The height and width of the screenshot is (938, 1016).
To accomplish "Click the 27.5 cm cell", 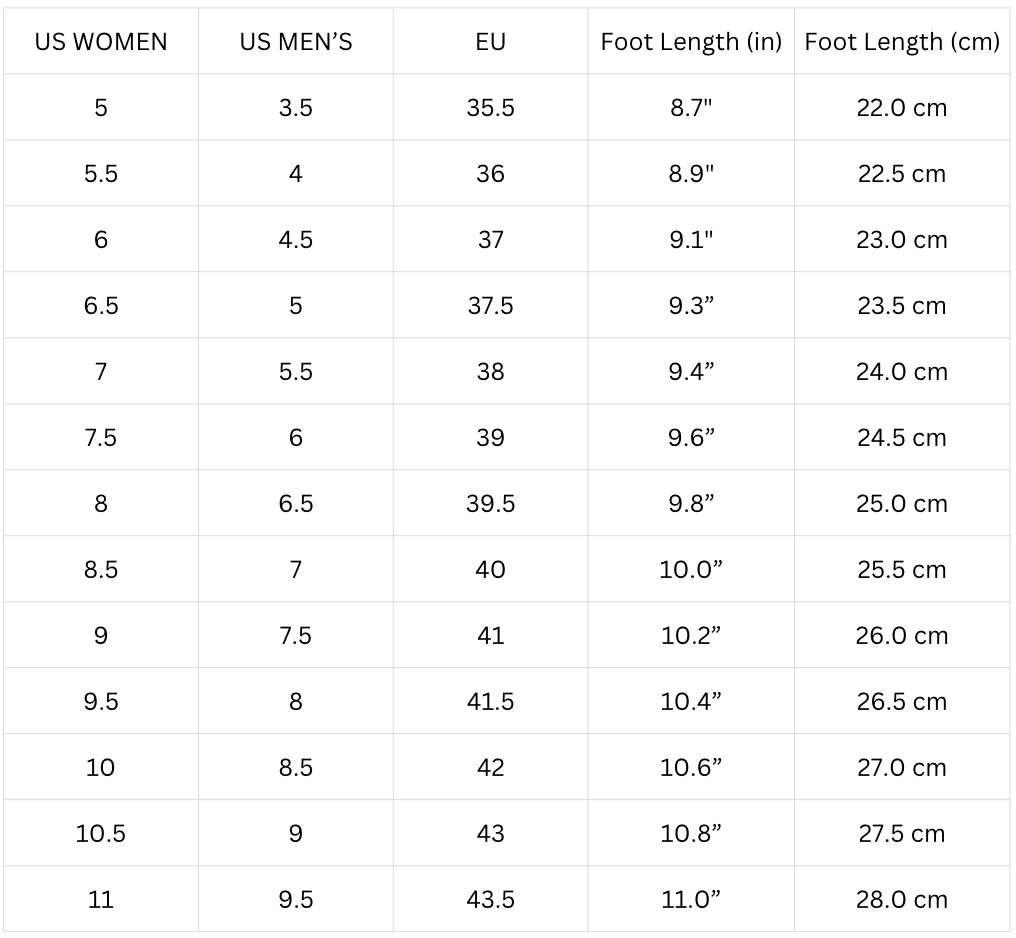I will [x=902, y=834].
